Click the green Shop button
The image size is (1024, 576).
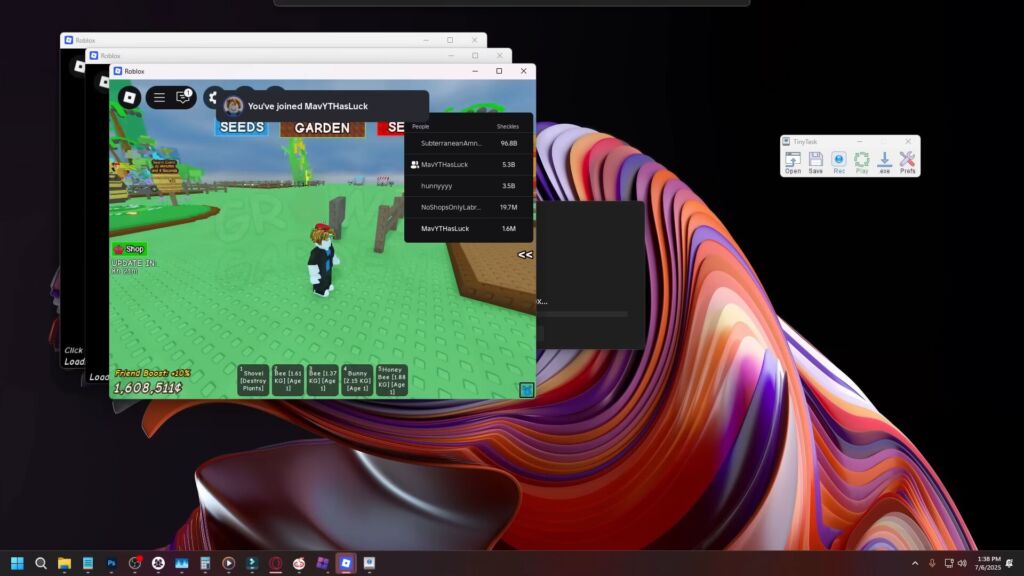pyautogui.click(x=129, y=249)
